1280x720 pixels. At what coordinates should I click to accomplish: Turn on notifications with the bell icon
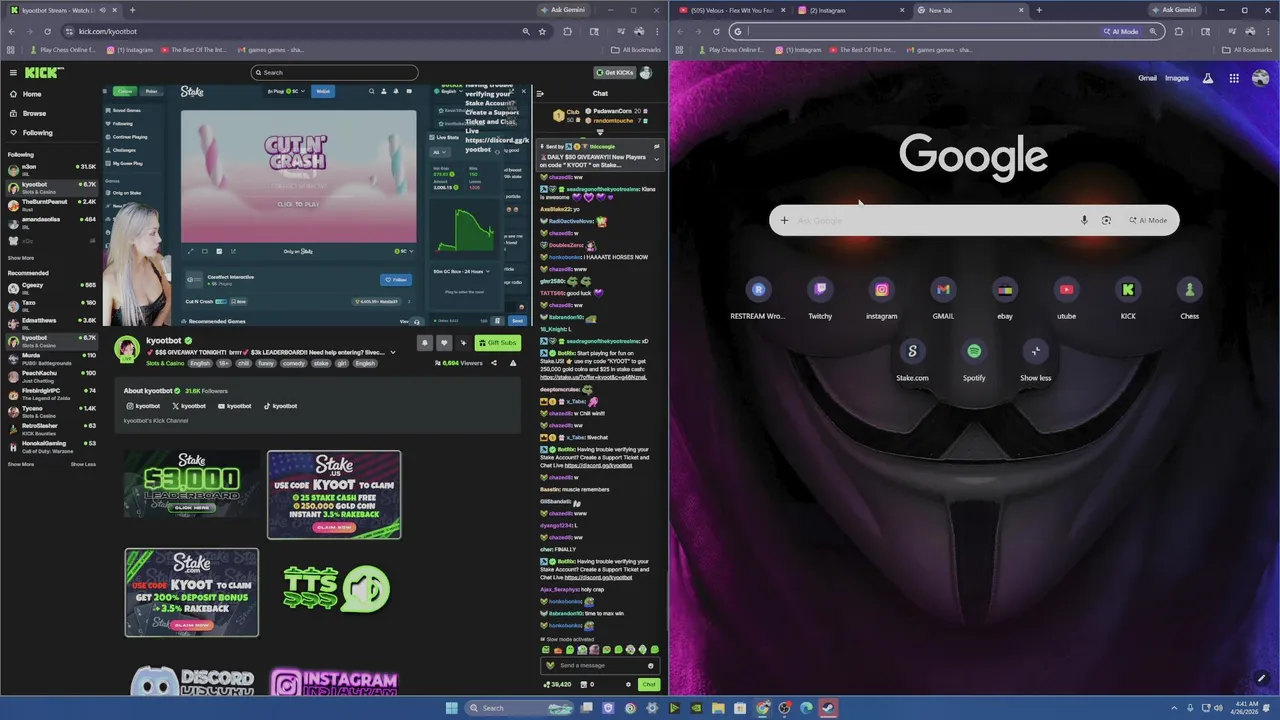(424, 343)
